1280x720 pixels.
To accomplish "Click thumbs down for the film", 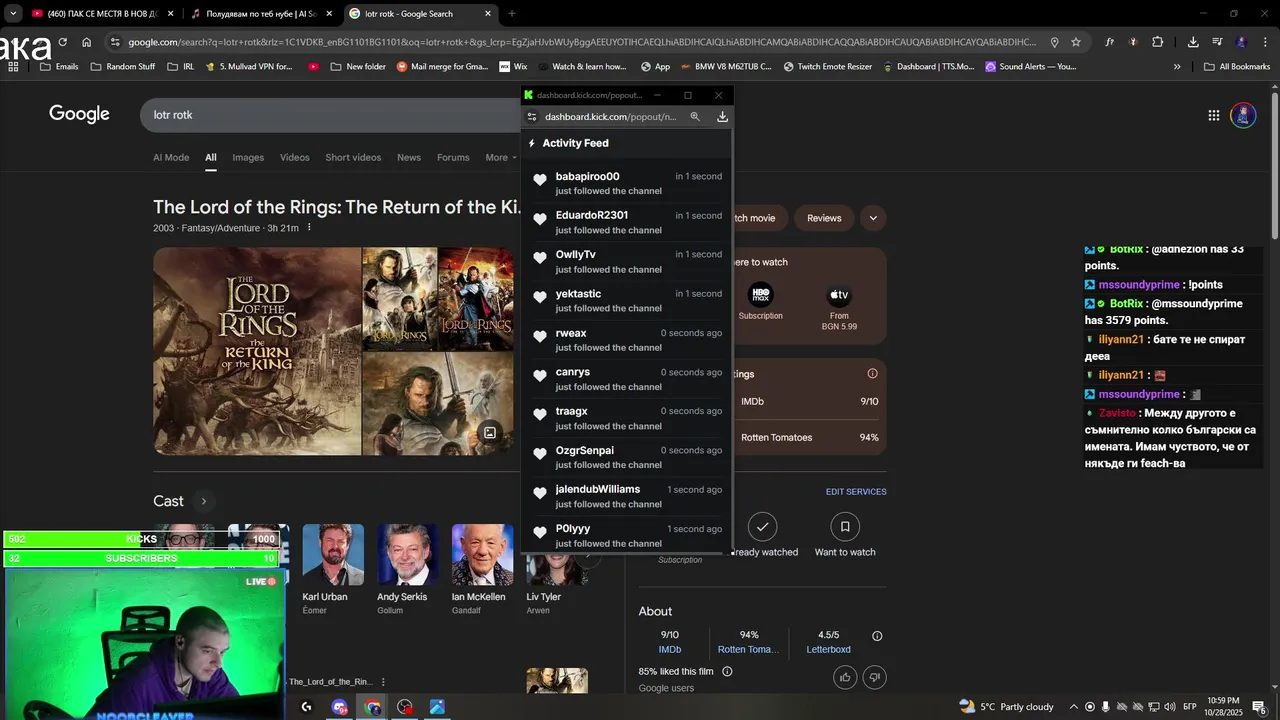I will coord(874,677).
